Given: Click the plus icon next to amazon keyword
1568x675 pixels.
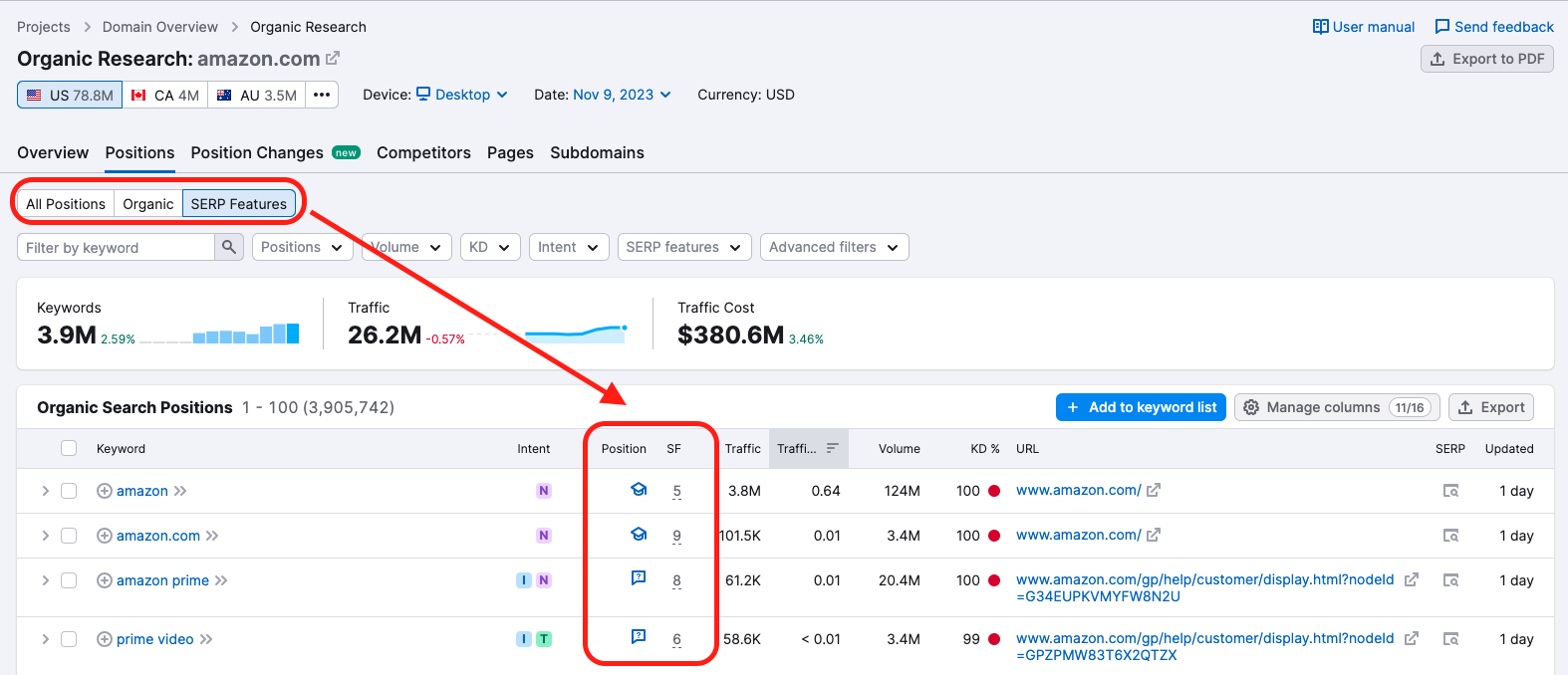Looking at the screenshot, I should tap(104, 491).
